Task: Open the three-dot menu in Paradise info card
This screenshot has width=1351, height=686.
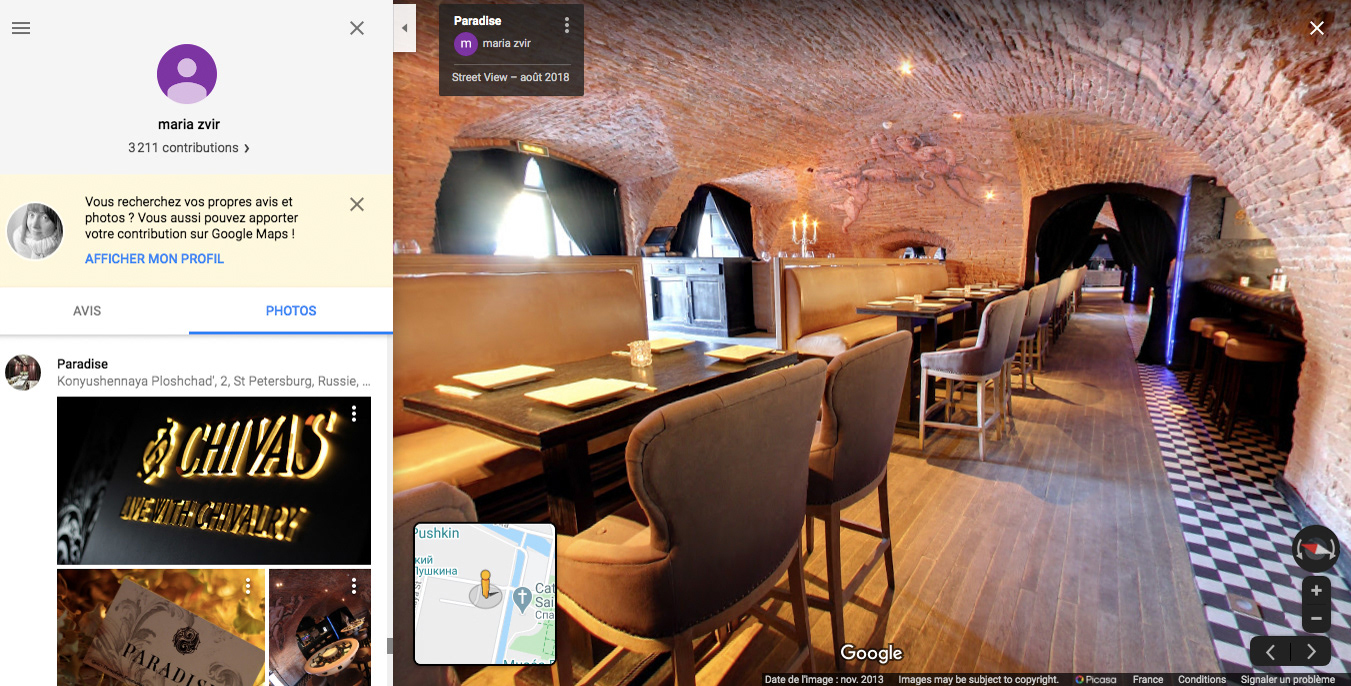Action: [x=567, y=25]
